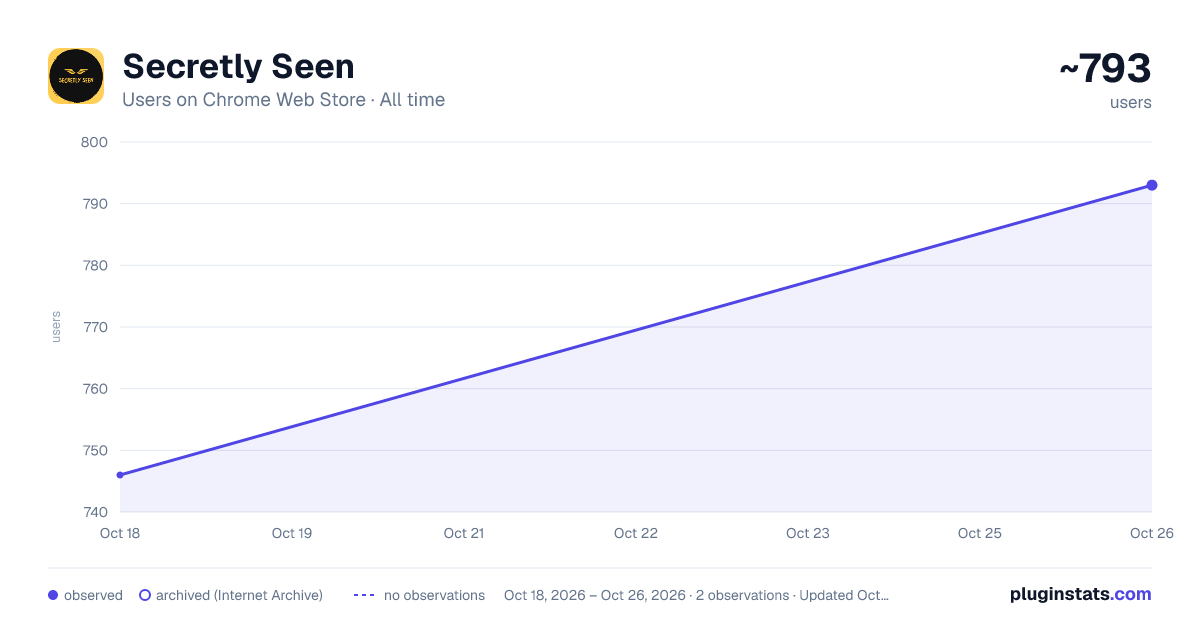Click the '770' y-axis label

(x=94, y=327)
